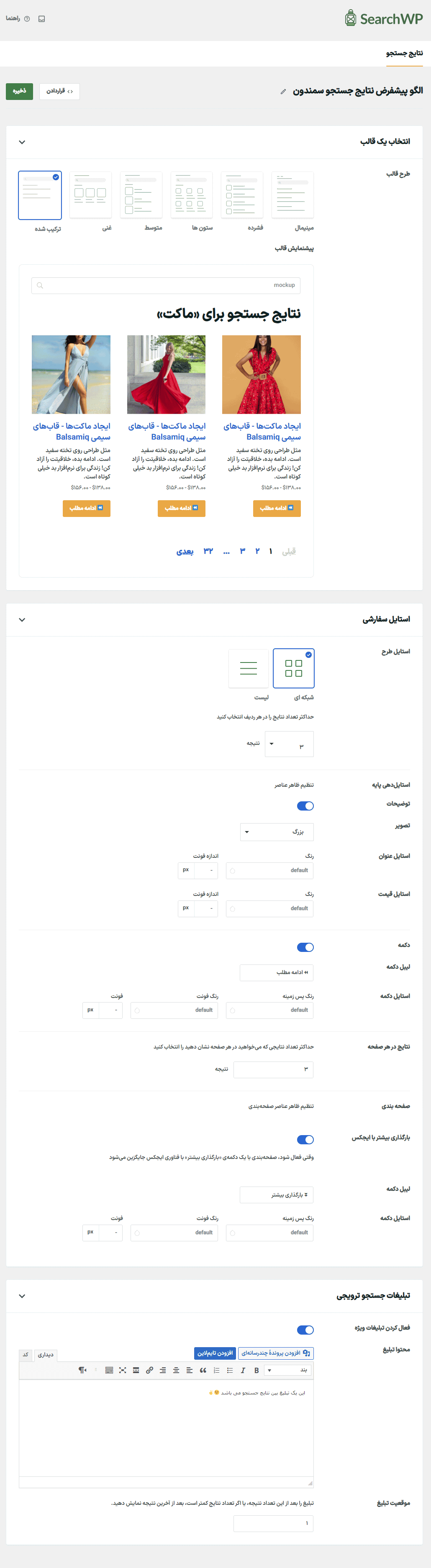
Task: Select the grid layout style icon
Action: click(x=293, y=668)
